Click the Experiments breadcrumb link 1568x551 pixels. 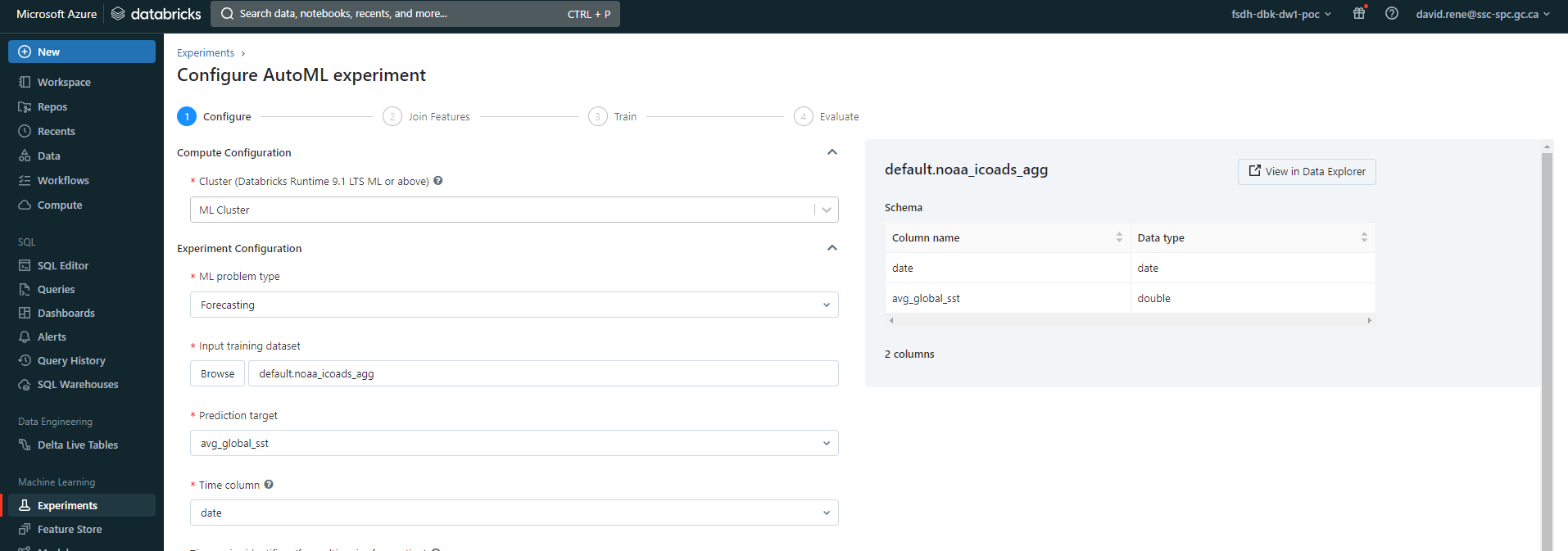[x=206, y=52]
